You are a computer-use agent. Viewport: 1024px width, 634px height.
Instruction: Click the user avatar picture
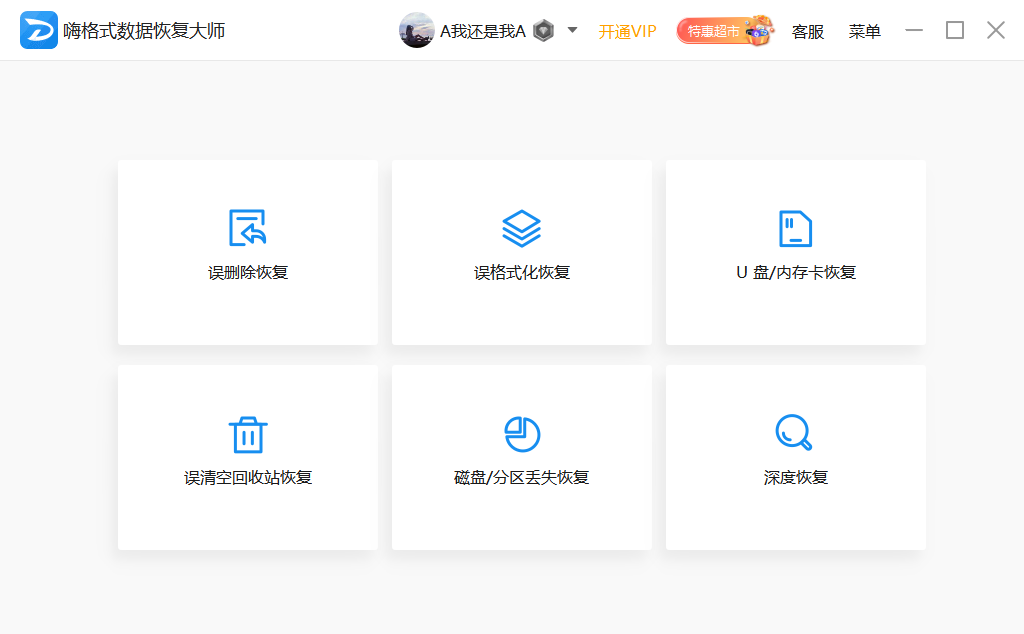pos(417,30)
